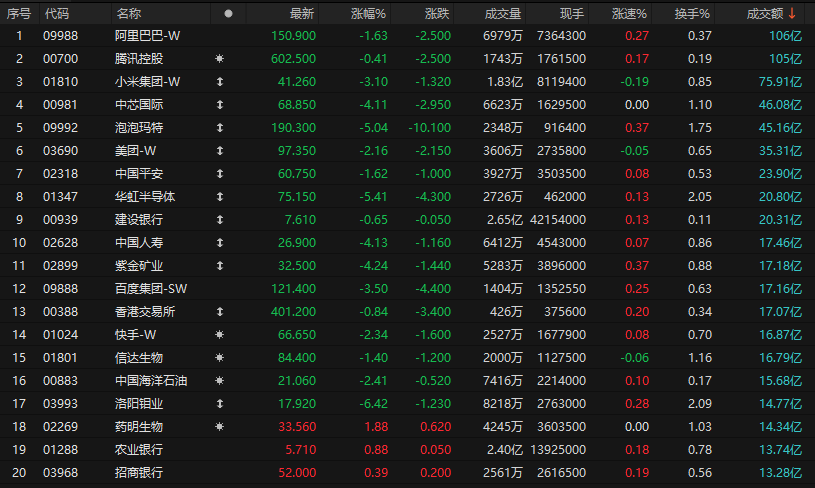
Task: Click the arrow marker next to 泡泡玛特
Action: [x=219, y=127]
